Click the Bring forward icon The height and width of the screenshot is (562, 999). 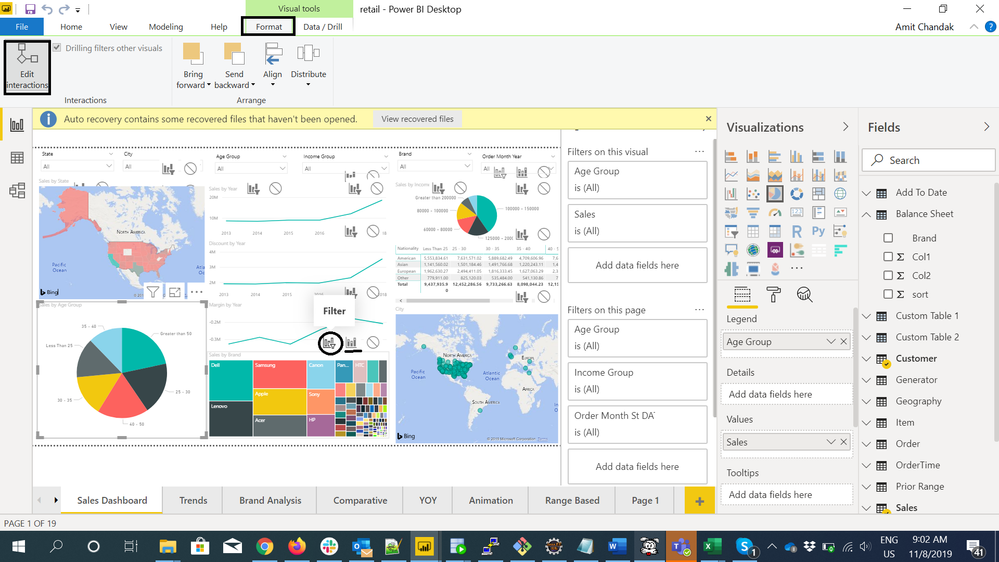tap(193, 65)
